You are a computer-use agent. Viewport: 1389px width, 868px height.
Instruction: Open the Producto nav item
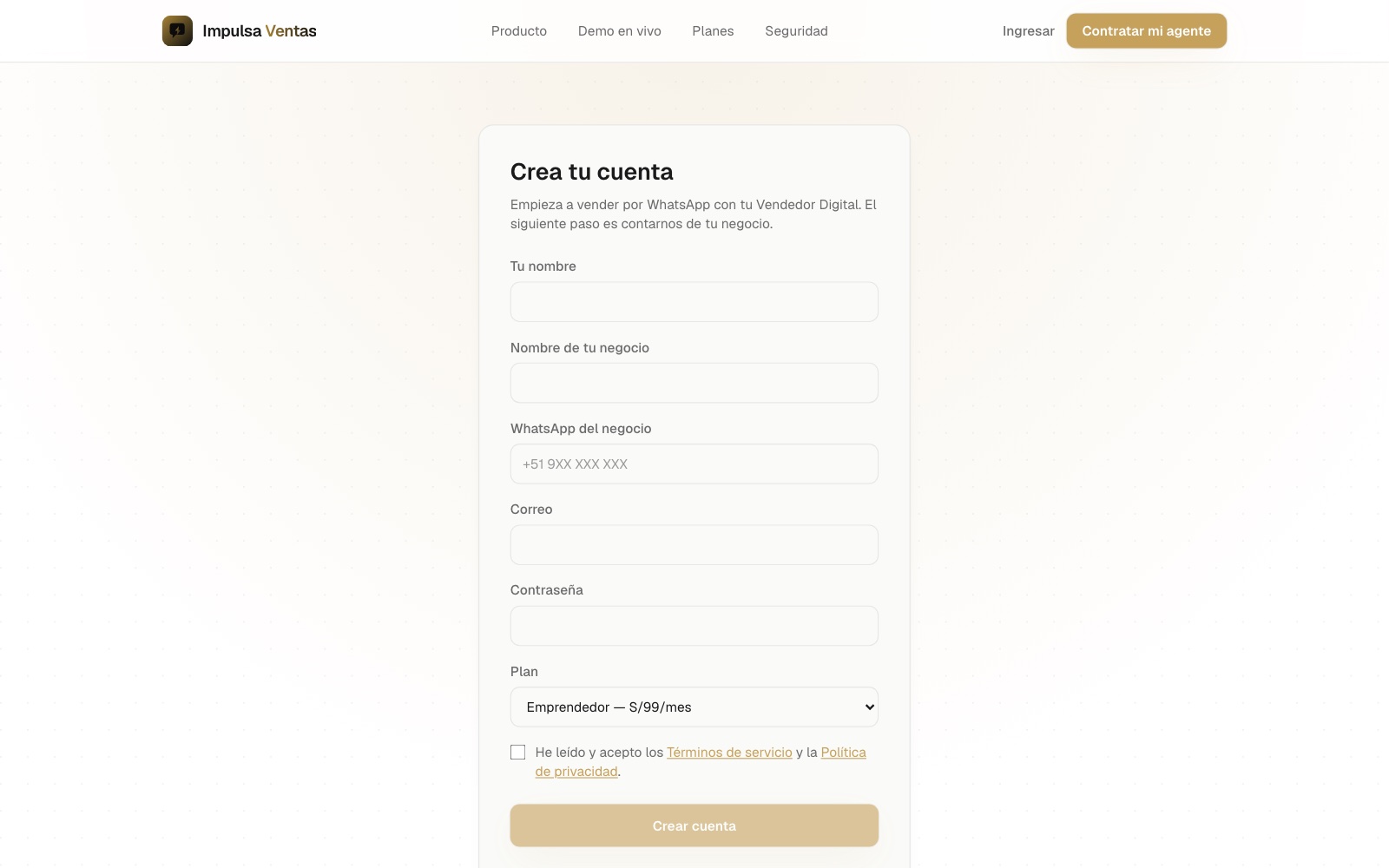click(x=519, y=31)
